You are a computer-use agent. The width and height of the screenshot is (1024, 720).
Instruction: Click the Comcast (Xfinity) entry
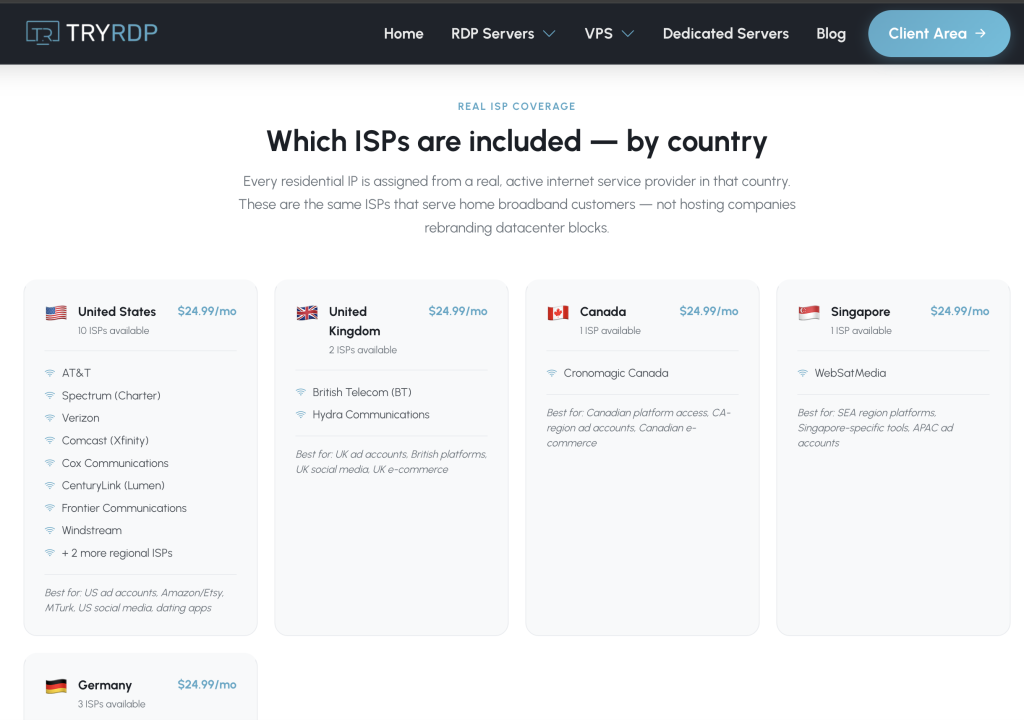105,440
